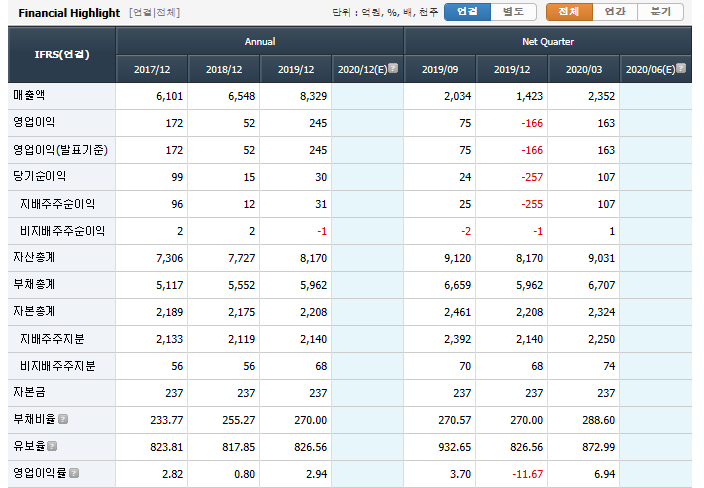Viewport: 704px width, 488px height.
Task: Click the red -257 net income value
Action: point(532,177)
